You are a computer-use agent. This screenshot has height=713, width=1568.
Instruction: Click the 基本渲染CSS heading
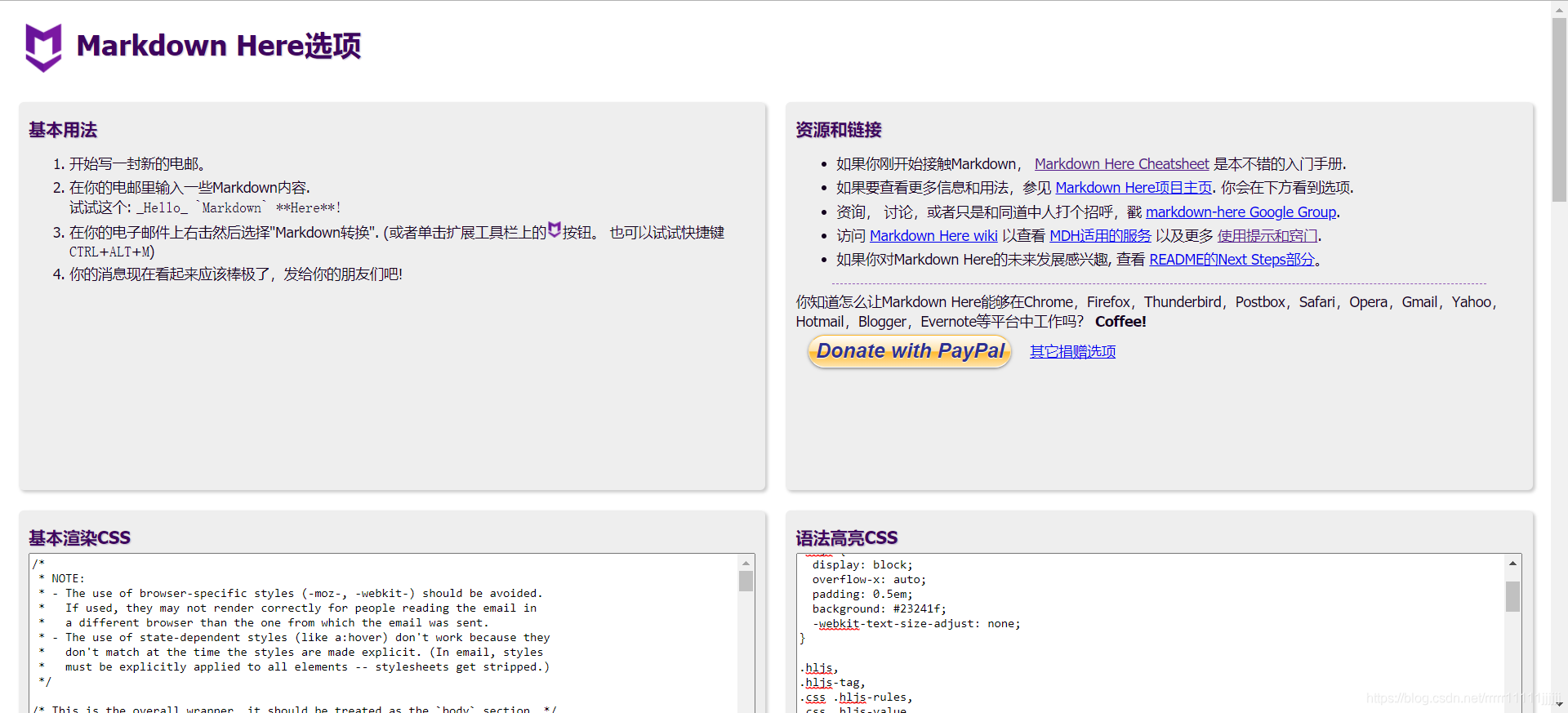(79, 538)
